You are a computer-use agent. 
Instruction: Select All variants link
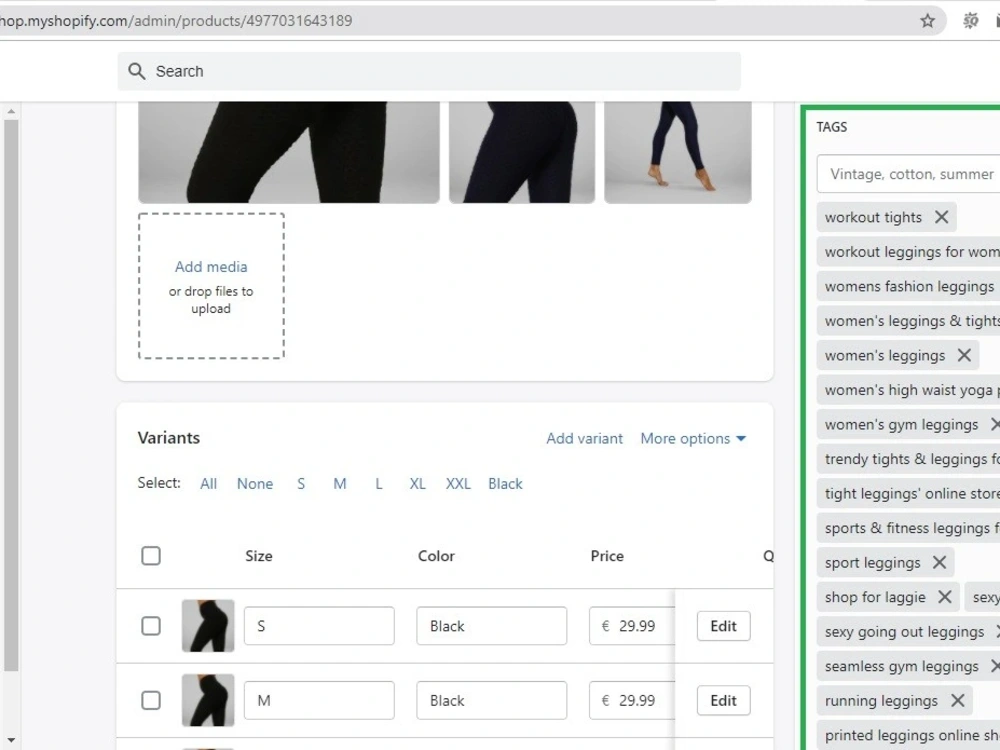209,483
